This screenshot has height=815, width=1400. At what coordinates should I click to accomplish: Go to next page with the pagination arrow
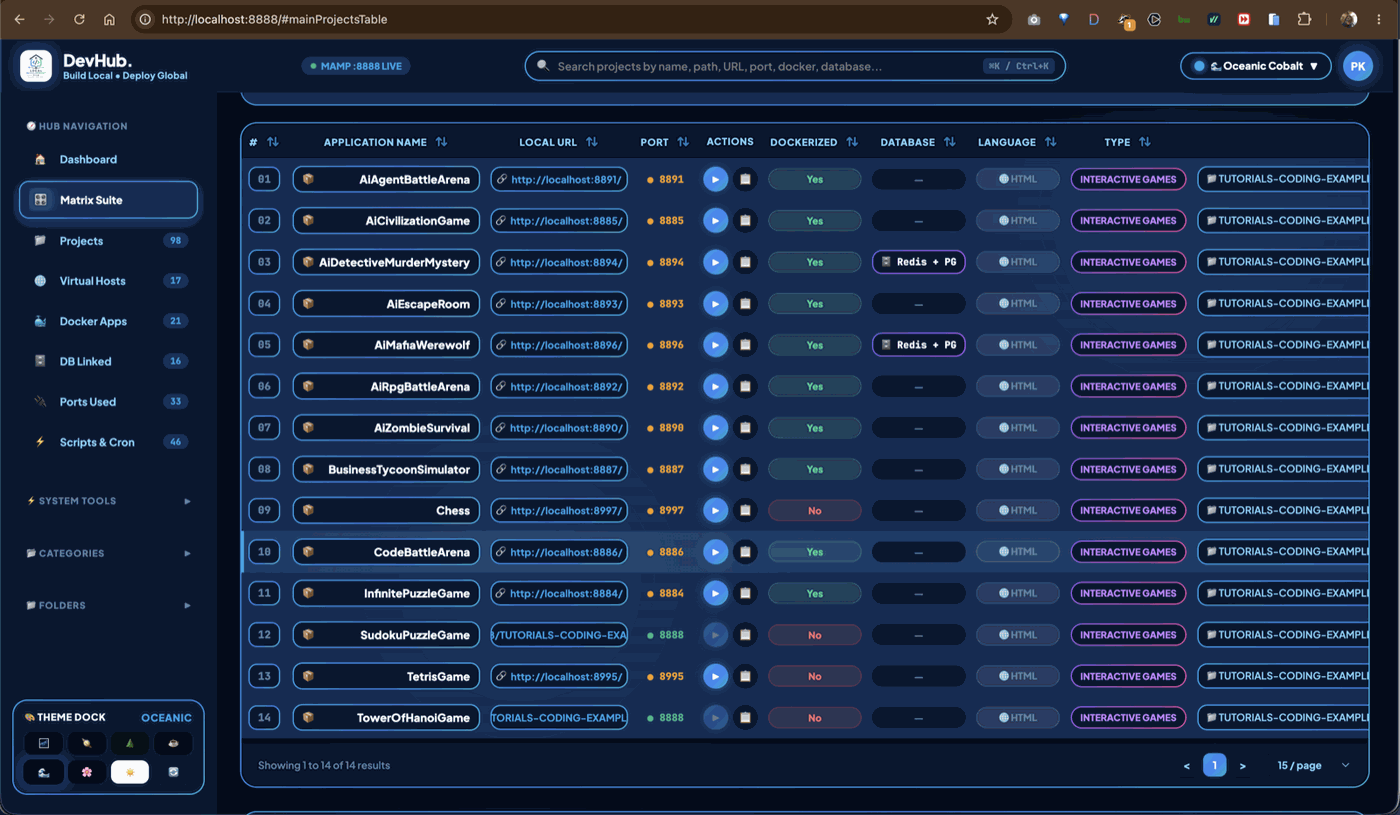click(1242, 766)
